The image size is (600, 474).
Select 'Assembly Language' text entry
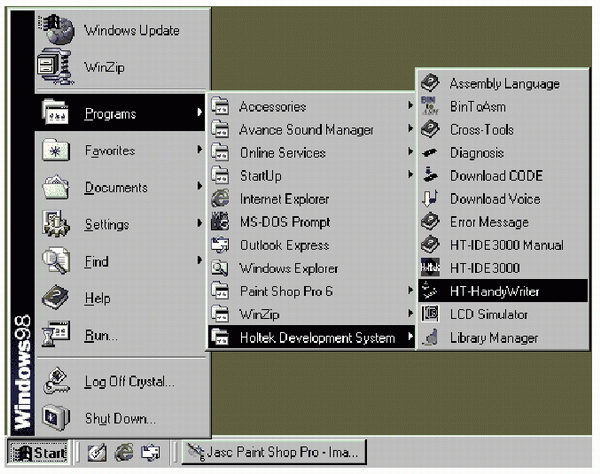pos(504,83)
